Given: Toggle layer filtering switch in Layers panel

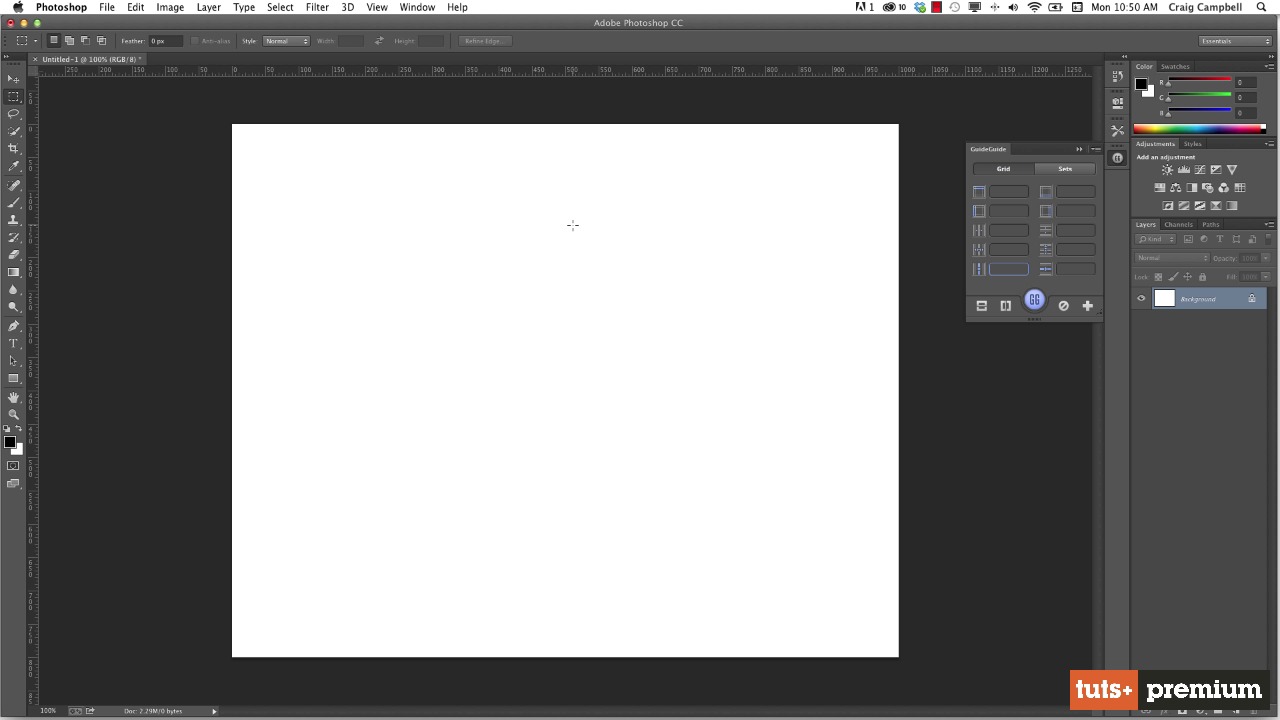Looking at the screenshot, I should [1267, 239].
